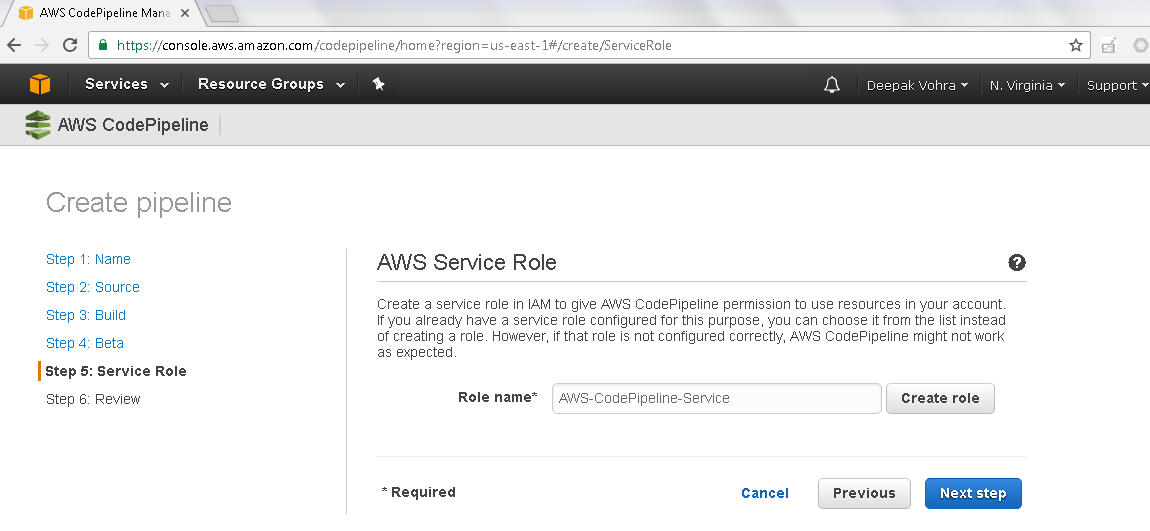Screen dimensions: 1150x531
Task: Go to Step 3: Build
Action: (86, 315)
